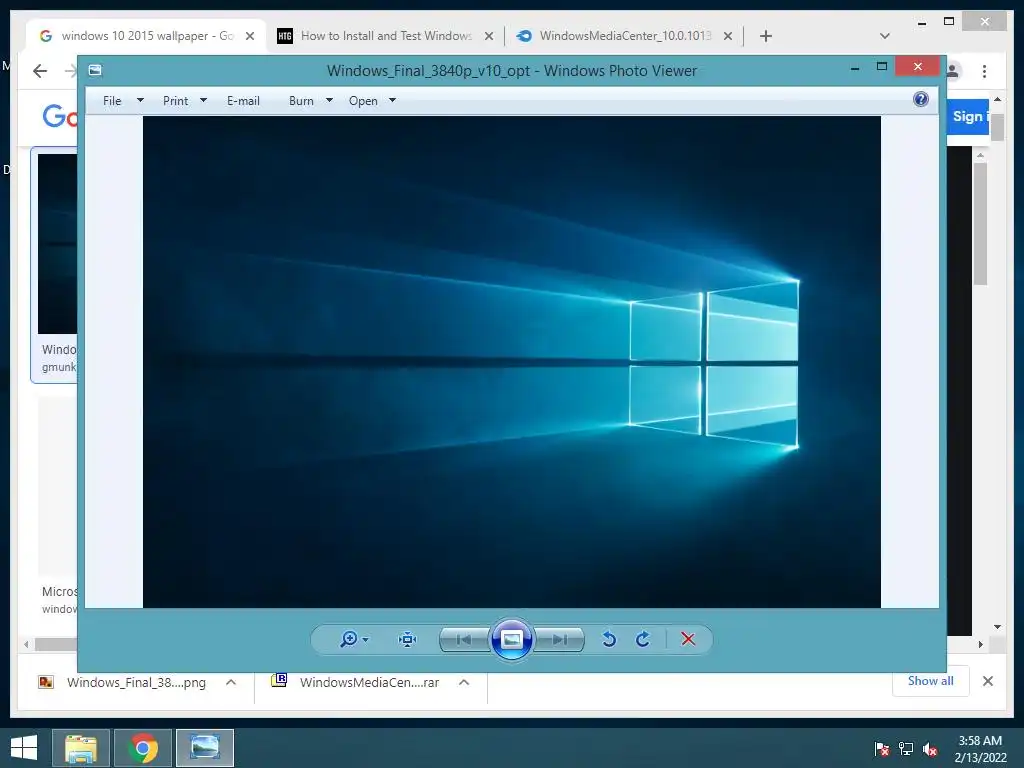
Task: Open a new Chrome tab
Action: [x=766, y=36]
